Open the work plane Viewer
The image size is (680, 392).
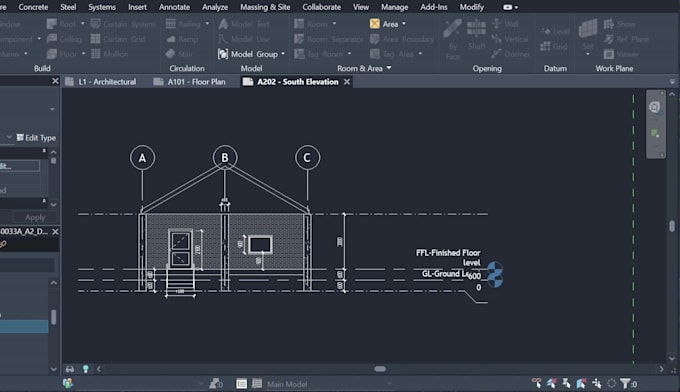tap(621, 54)
